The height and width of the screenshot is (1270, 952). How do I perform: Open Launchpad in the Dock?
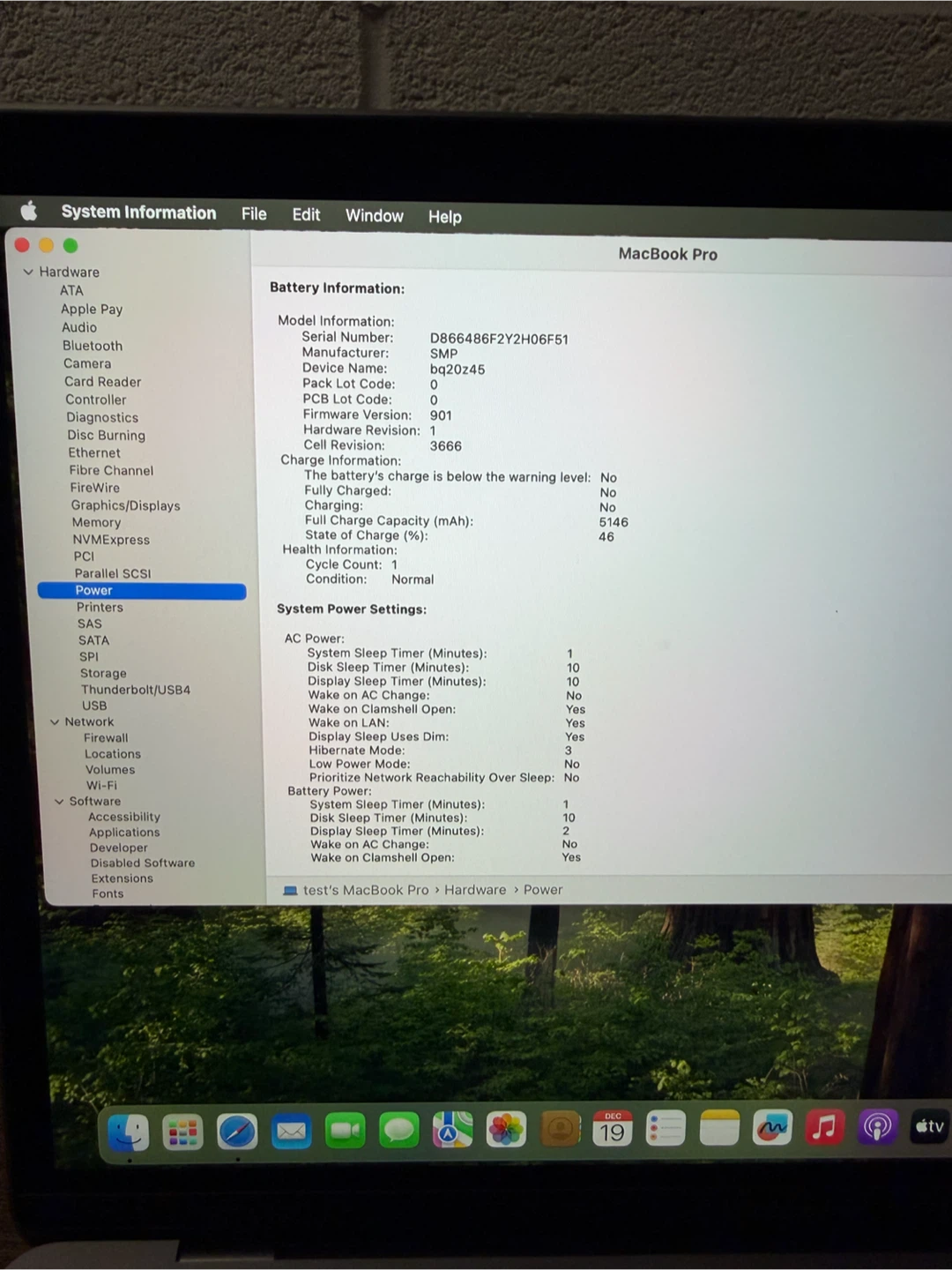182,1132
